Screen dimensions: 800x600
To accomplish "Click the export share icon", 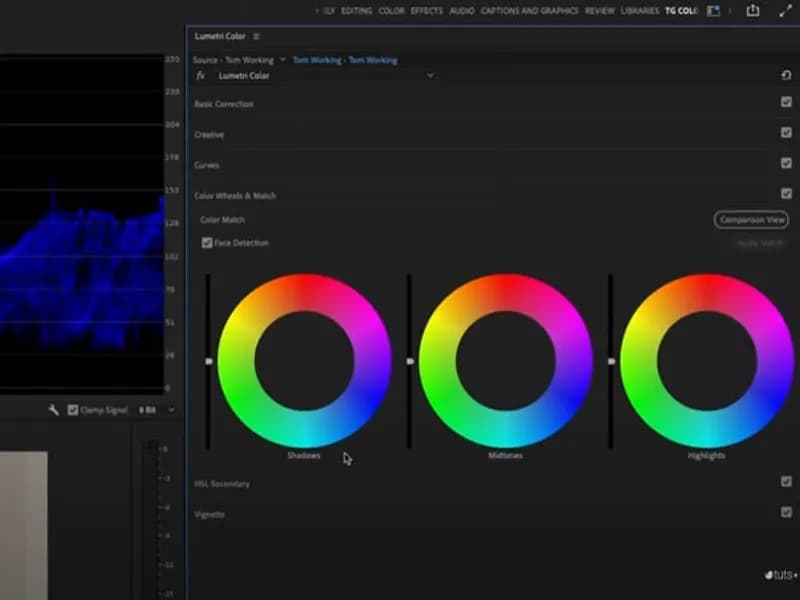I will [753, 11].
